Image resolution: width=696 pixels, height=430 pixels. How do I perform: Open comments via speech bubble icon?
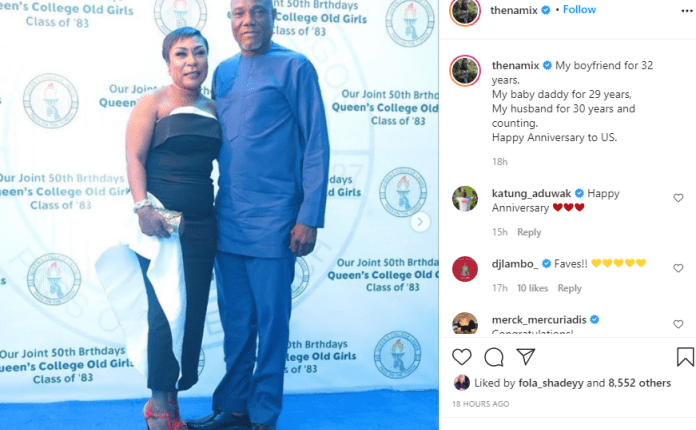[x=494, y=357]
